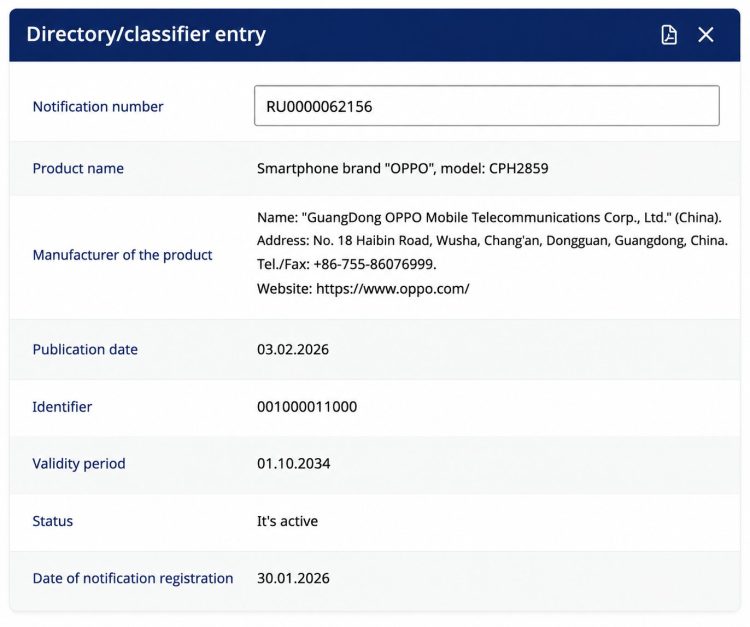The height and width of the screenshot is (627, 750).
Task: Export the entry as PDF
Action: [x=669, y=35]
